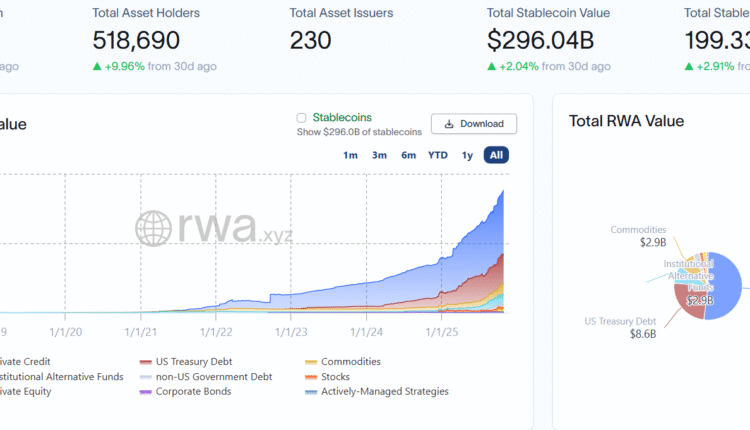This screenshot has width=750, height=430.
Task: Select the 1m time range
Action: coord(350,155)
